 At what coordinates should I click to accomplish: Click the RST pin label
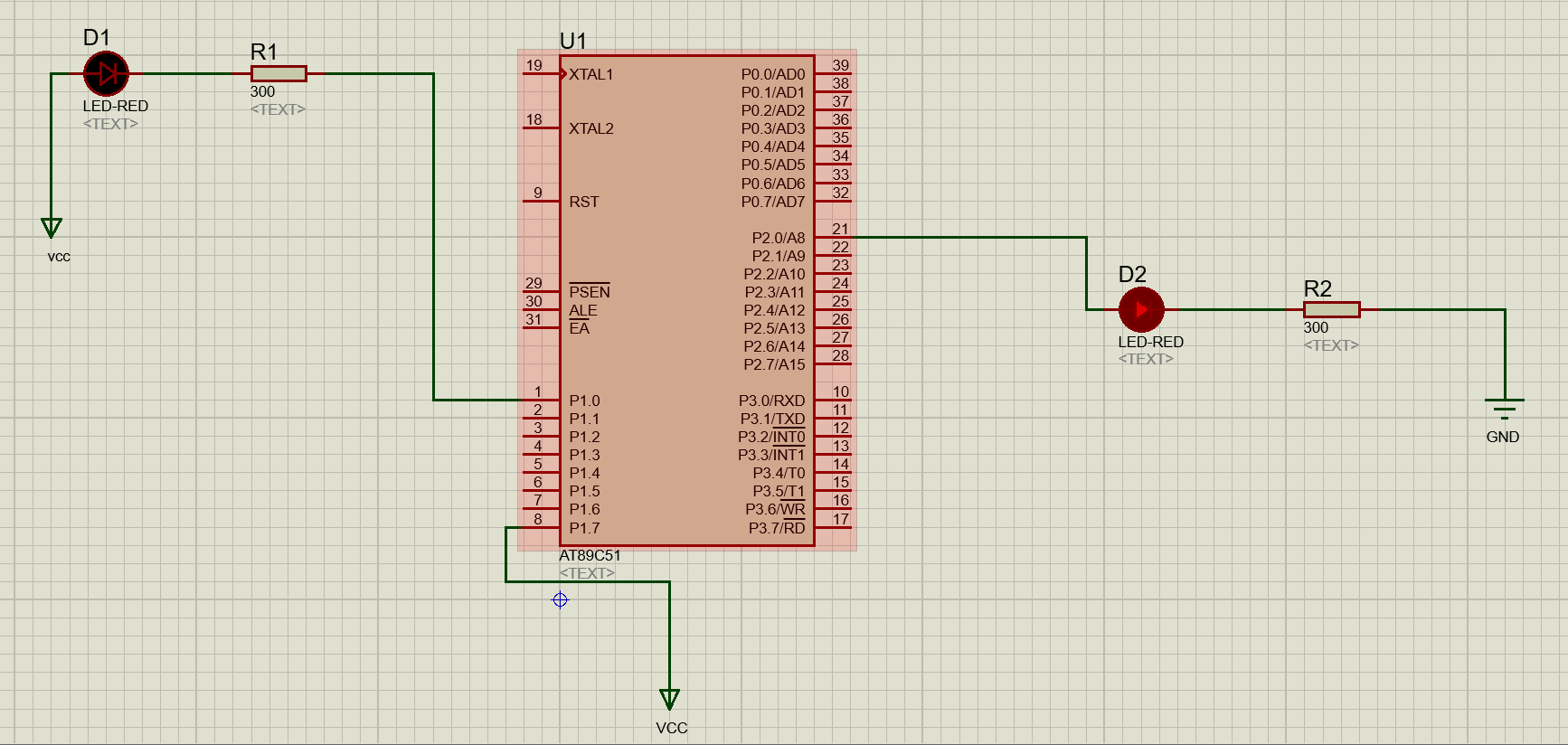(584, 202)
